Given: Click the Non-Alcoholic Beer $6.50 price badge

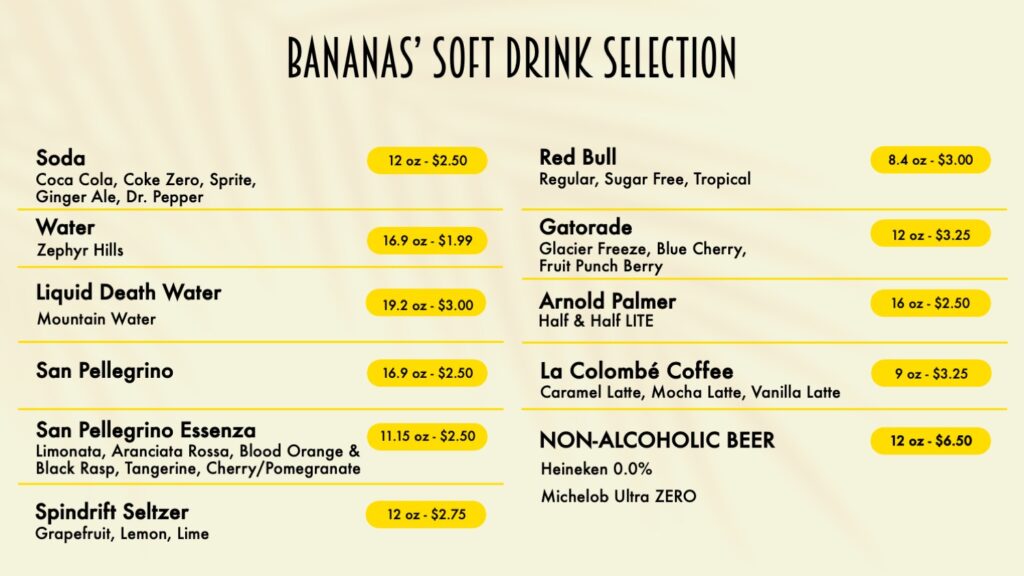Looking at the screenshot, I should tap(931, 441).
